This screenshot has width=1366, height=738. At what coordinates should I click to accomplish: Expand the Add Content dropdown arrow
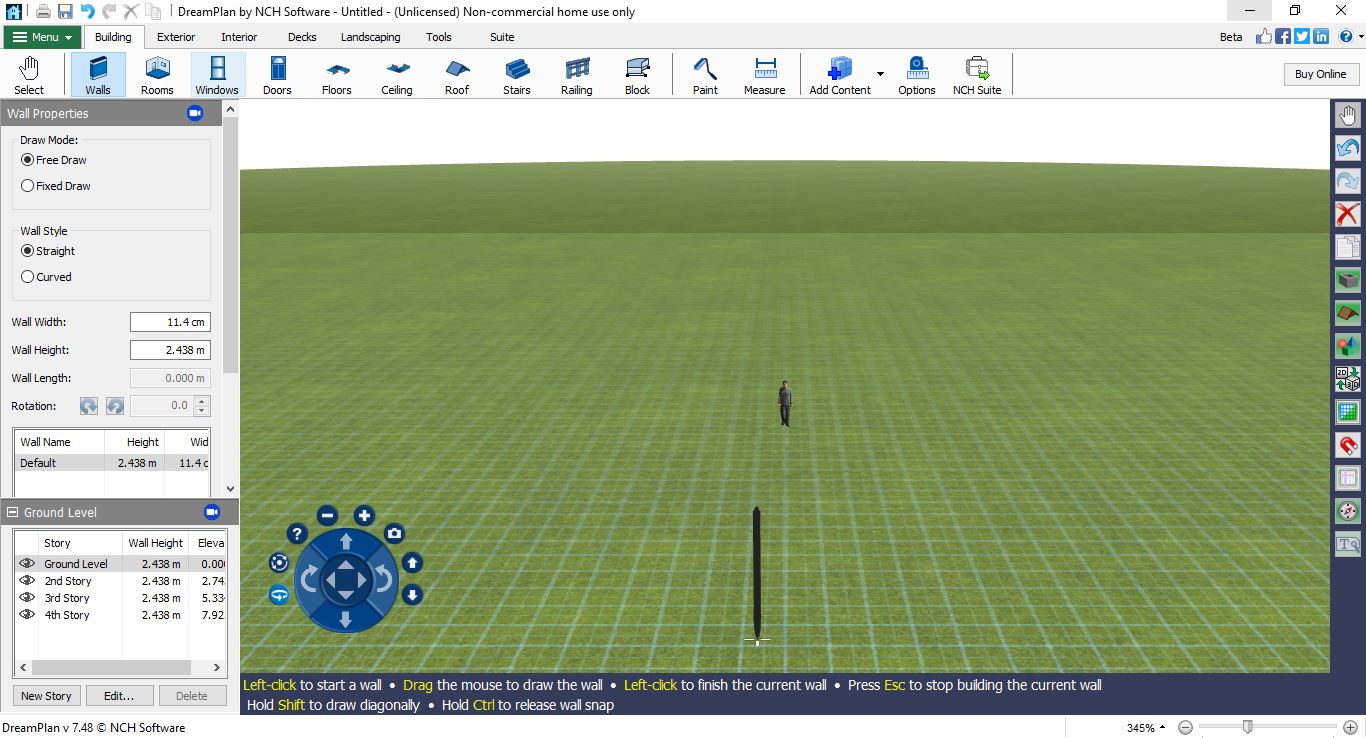pyautogui.click(x=880, y=74)
